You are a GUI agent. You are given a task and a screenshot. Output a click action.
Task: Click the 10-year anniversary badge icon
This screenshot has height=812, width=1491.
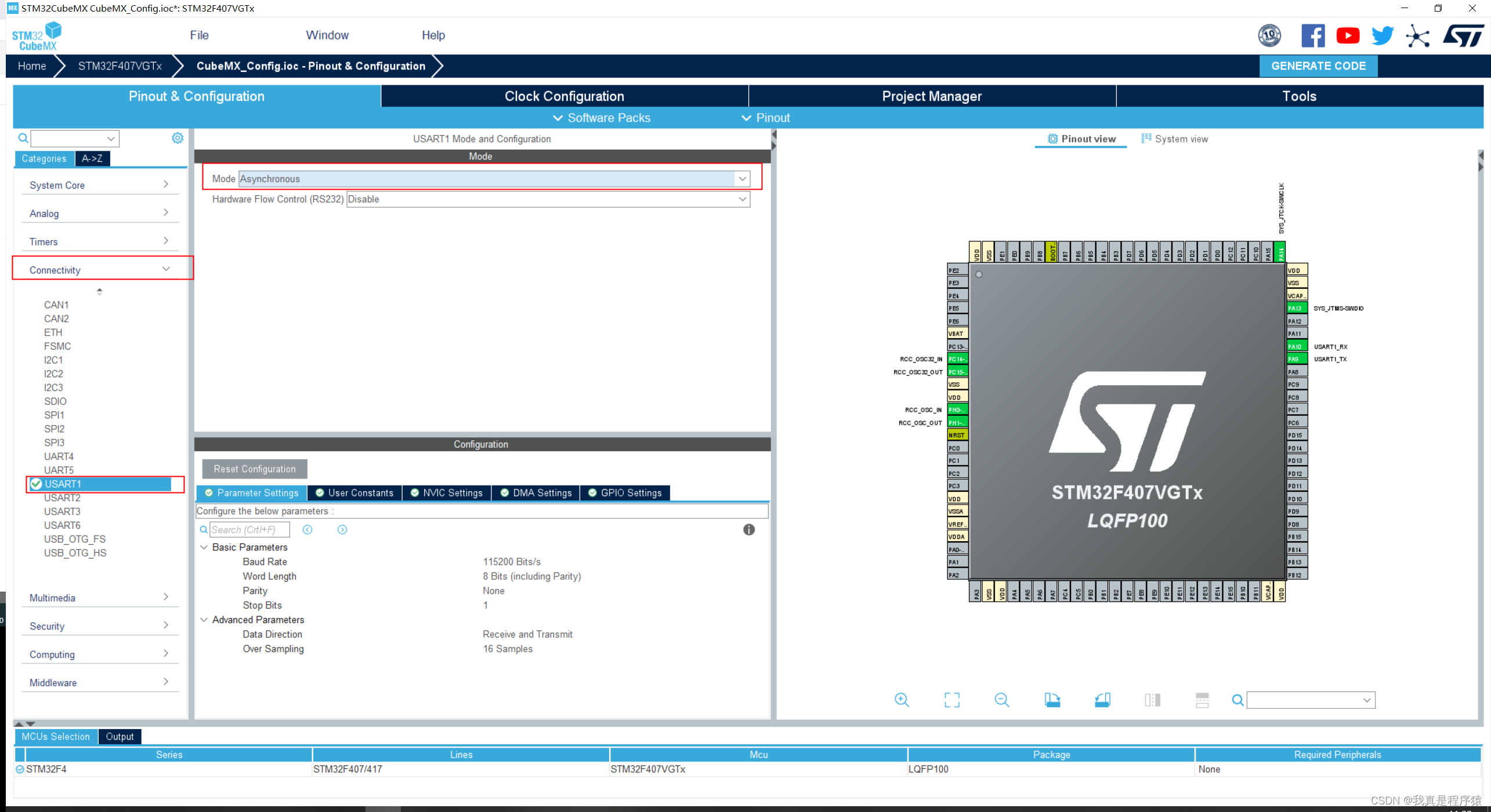(1269, 35)
